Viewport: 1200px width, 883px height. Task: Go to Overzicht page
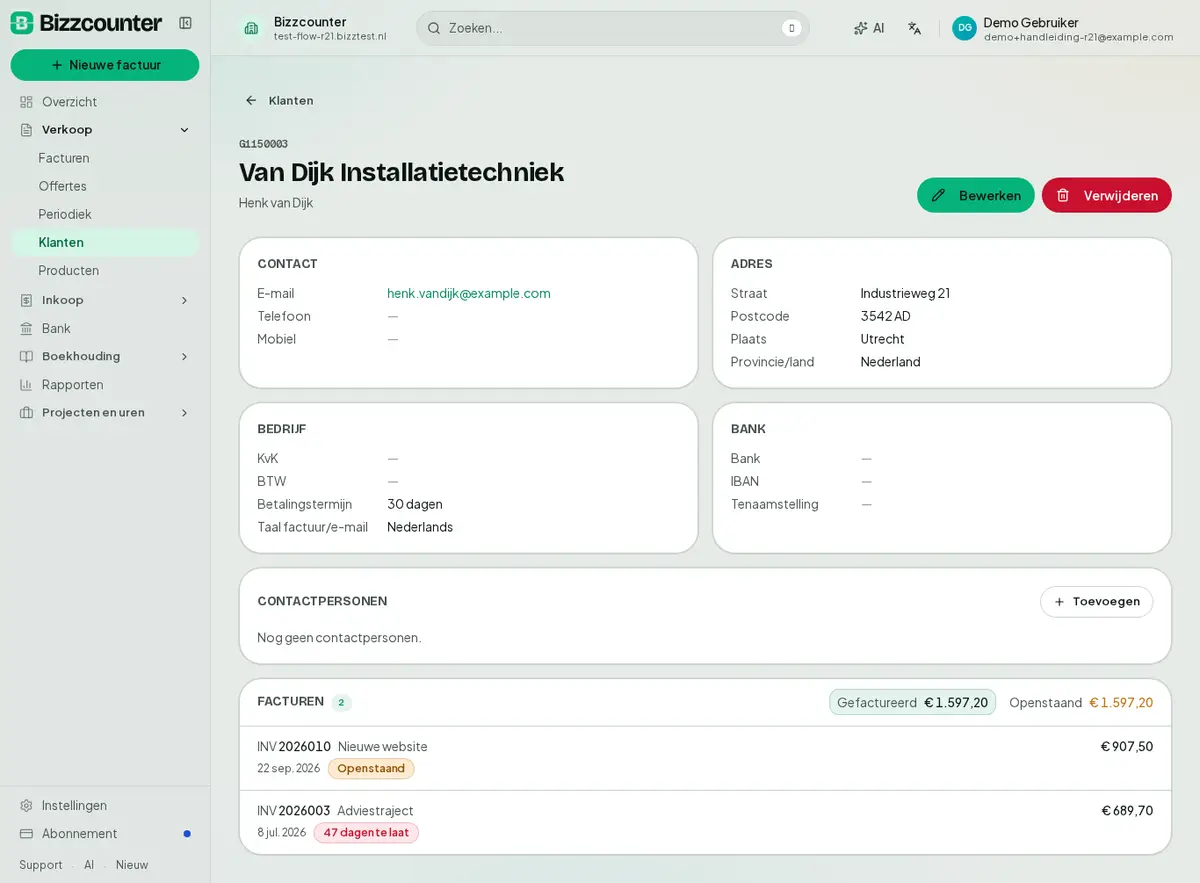pyautogui.click(x=105, y=102)
